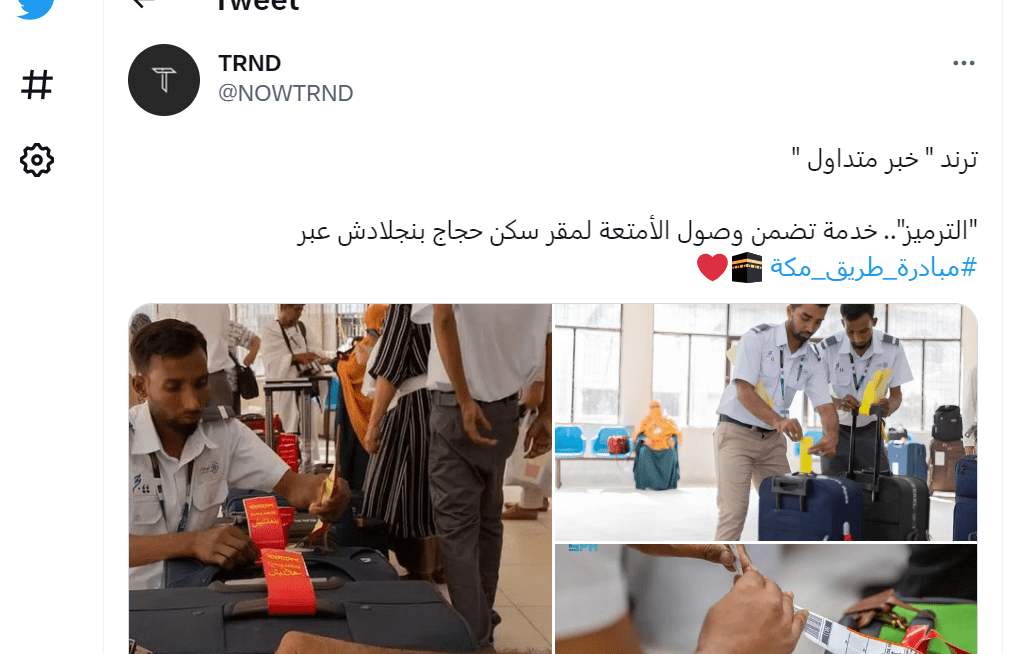Open the Explore hashtag icon in sidebar
The height and width of the screenshot is (654, 1009).
(37, 84)
